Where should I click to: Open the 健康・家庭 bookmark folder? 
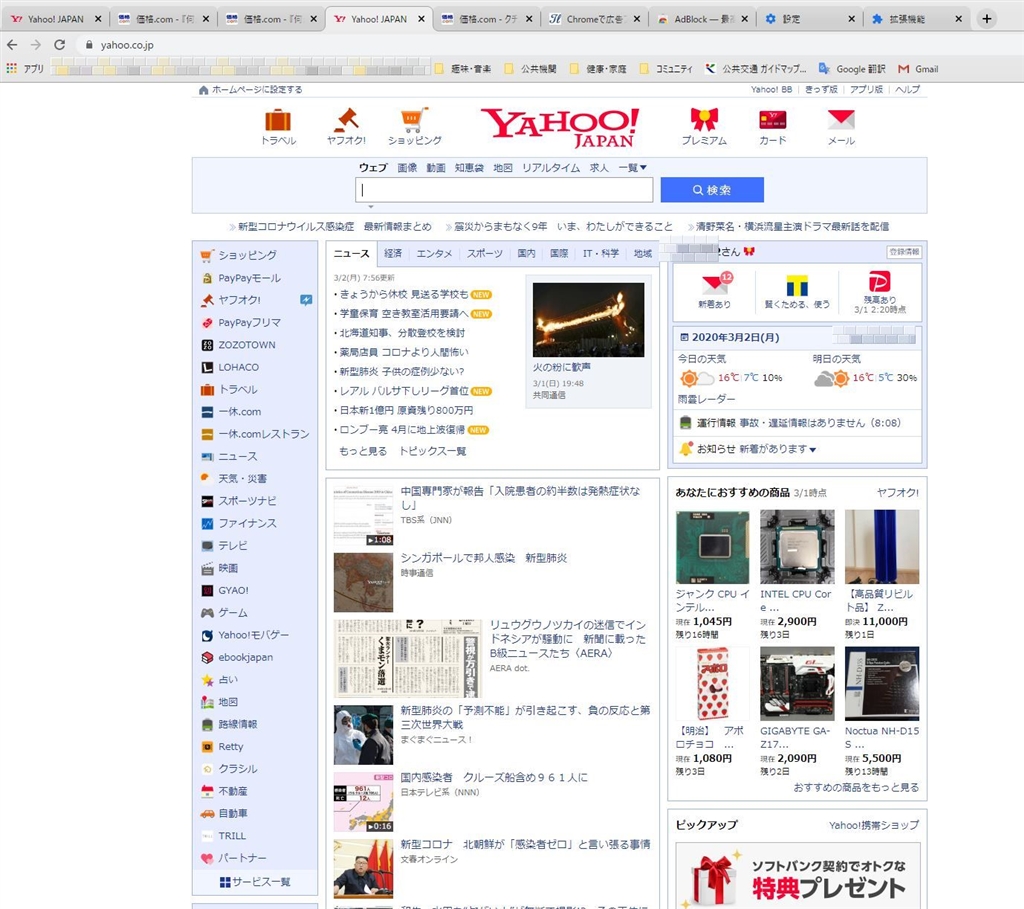point(598,69)
